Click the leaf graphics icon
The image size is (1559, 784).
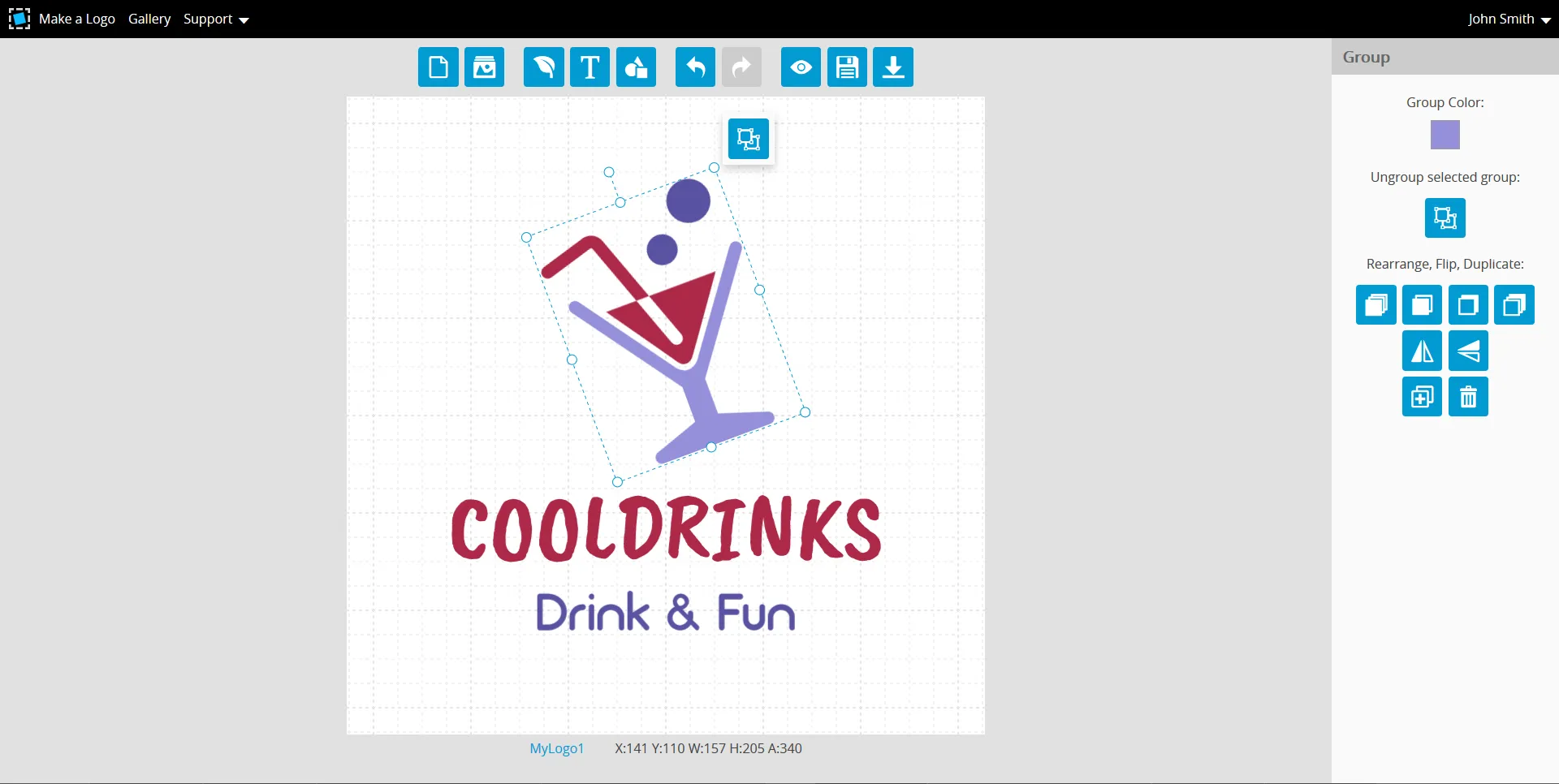click(x=542, y=67)
